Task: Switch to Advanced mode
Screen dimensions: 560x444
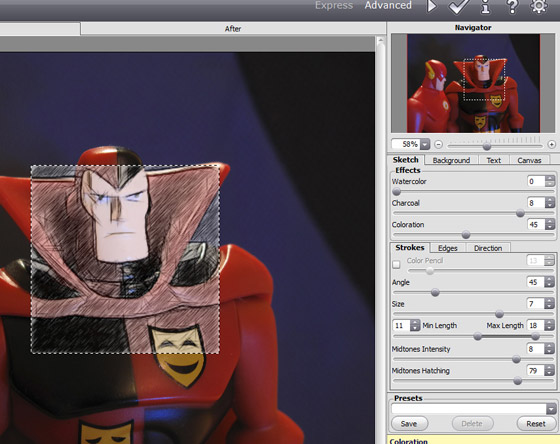Action: pyautogui.click(x=388, y=5)
